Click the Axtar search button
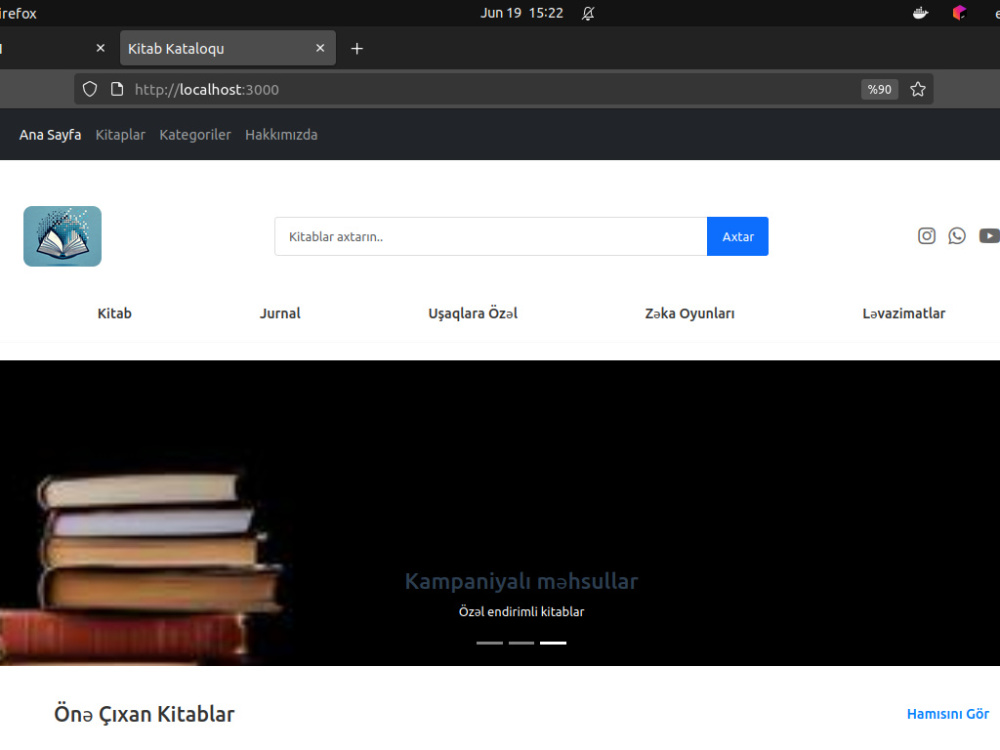Screen dimensions: 1000x750 click(737, 237)
